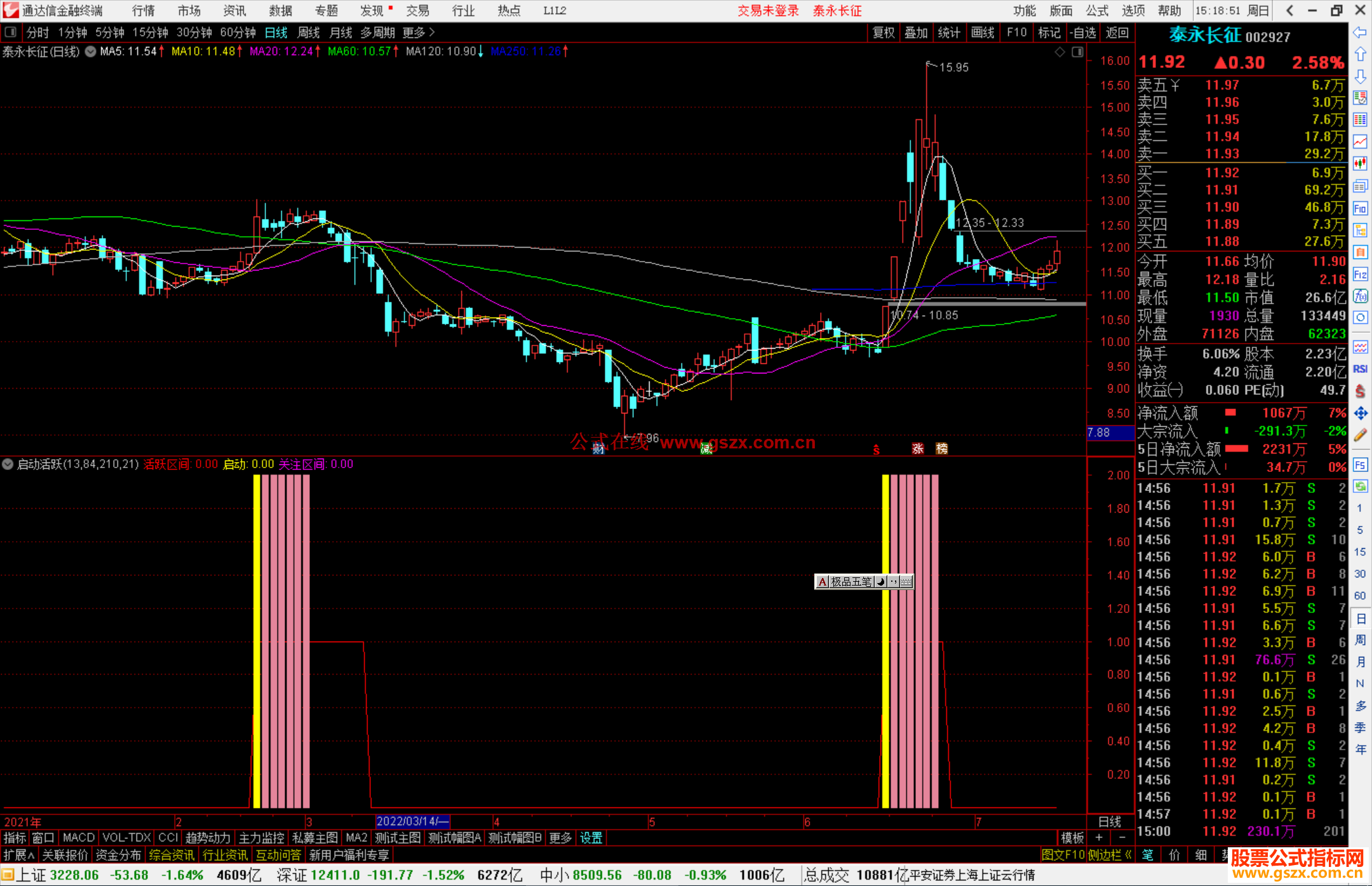Viewport: 1372px width, 886px height.
Task: Click the orange document sidebar icon
Action: (1360, 252)
